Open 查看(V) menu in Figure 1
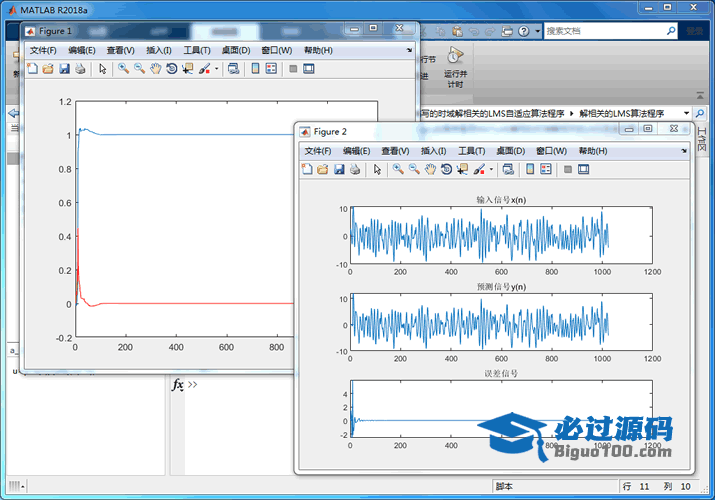Image resolution: width=715 pixels, height=500 pixels. pos(120,51)
